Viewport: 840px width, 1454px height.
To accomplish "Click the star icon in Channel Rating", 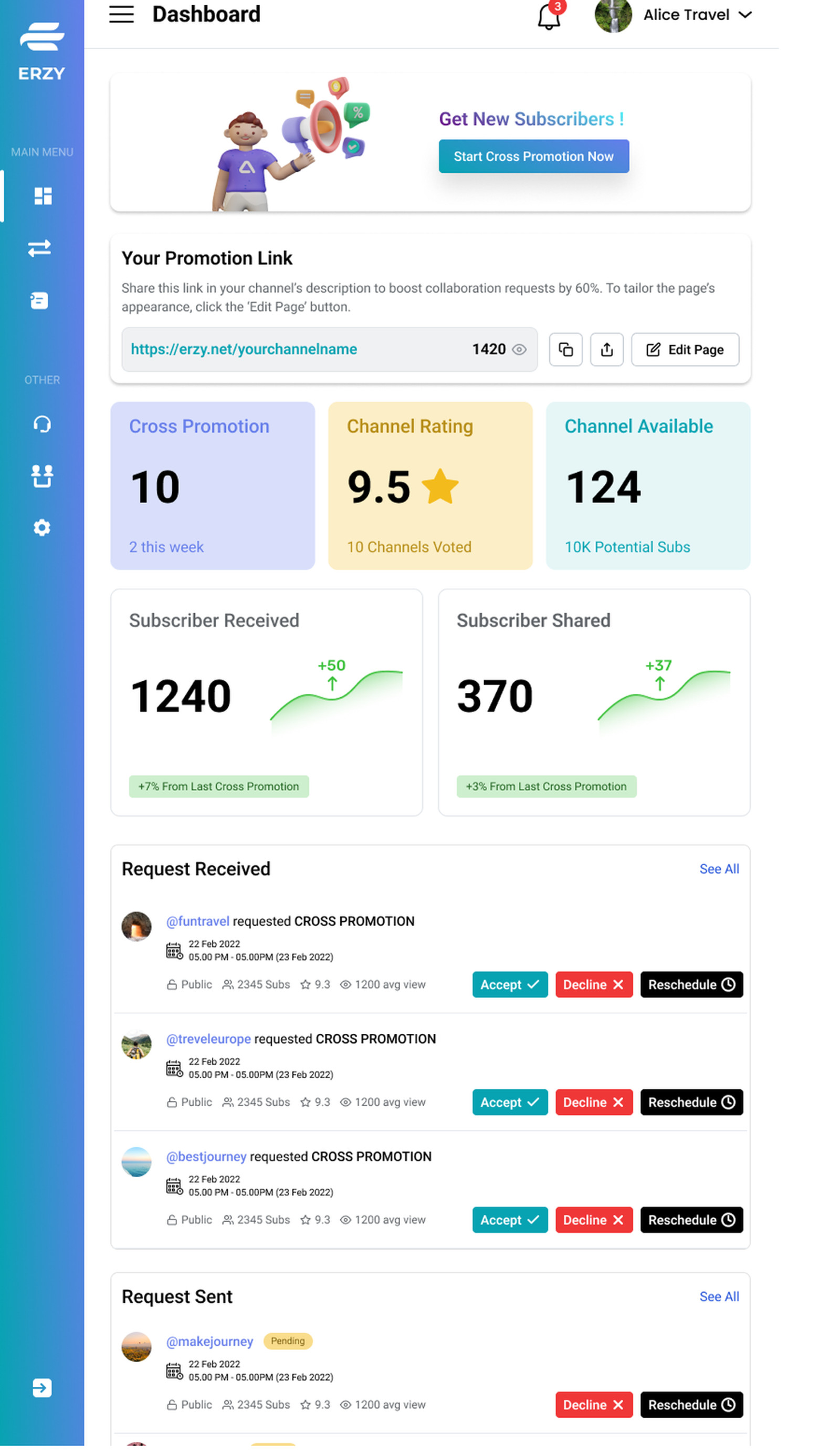I will [440, 486].
